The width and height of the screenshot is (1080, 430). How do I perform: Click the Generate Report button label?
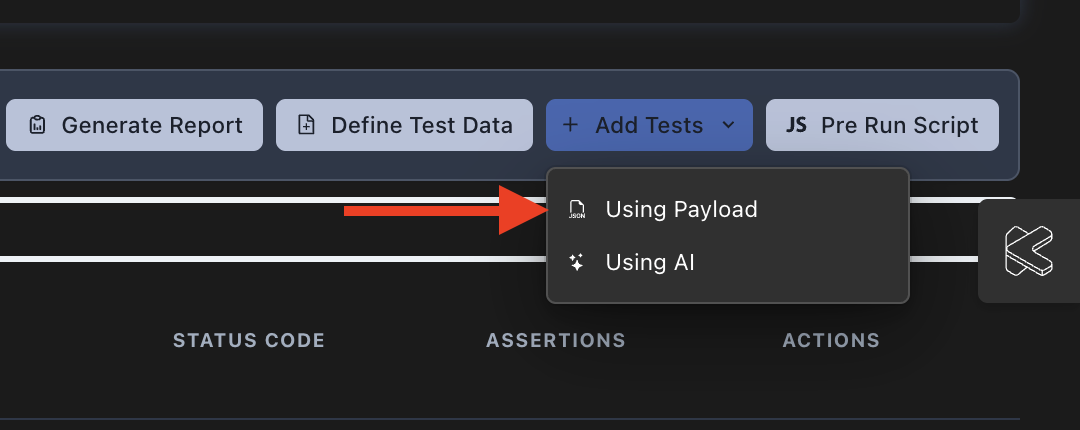coord(152,125)
